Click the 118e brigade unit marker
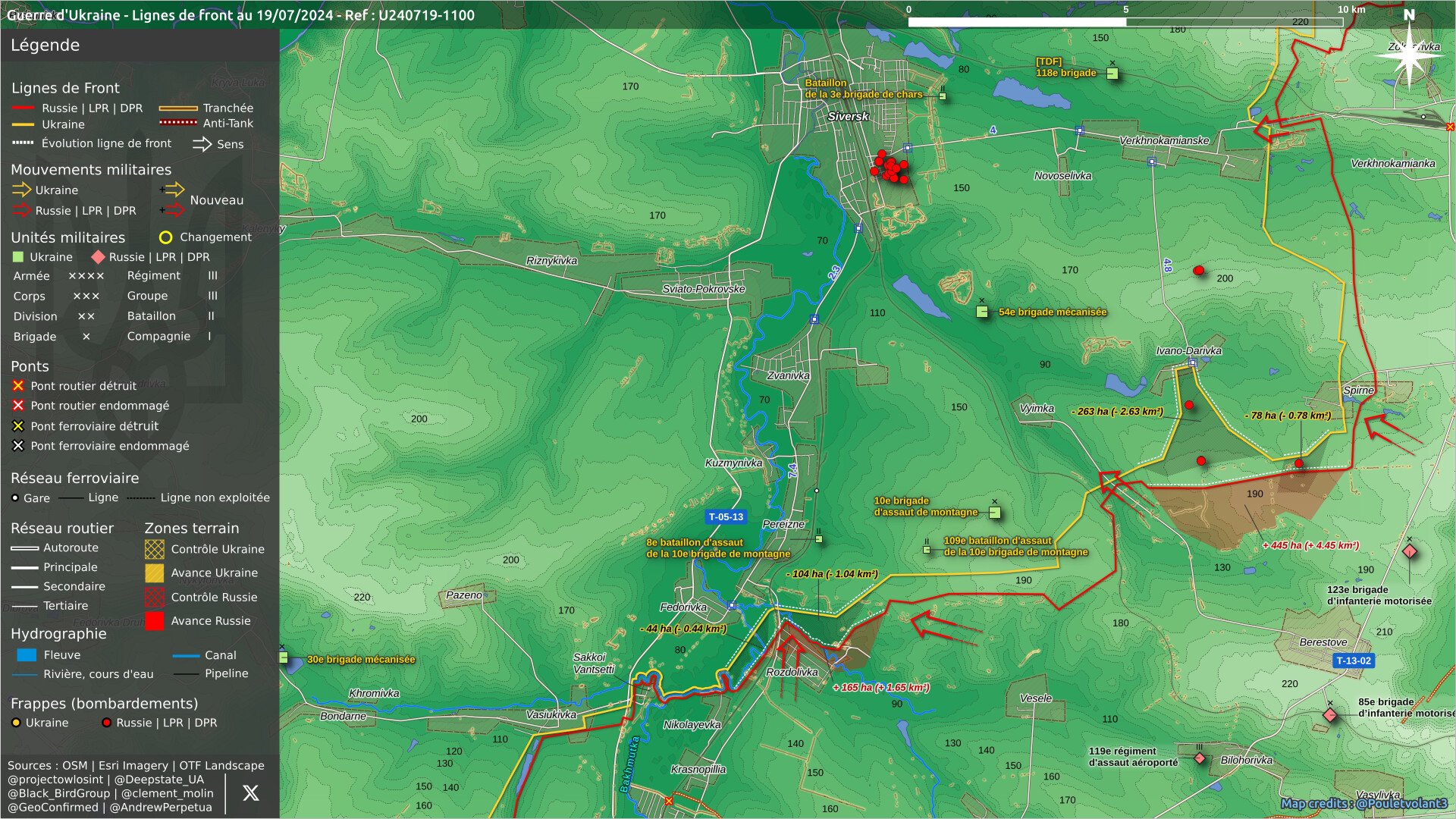The height and width of the screenshot is (819, 1456). [x=1112, y=74]
